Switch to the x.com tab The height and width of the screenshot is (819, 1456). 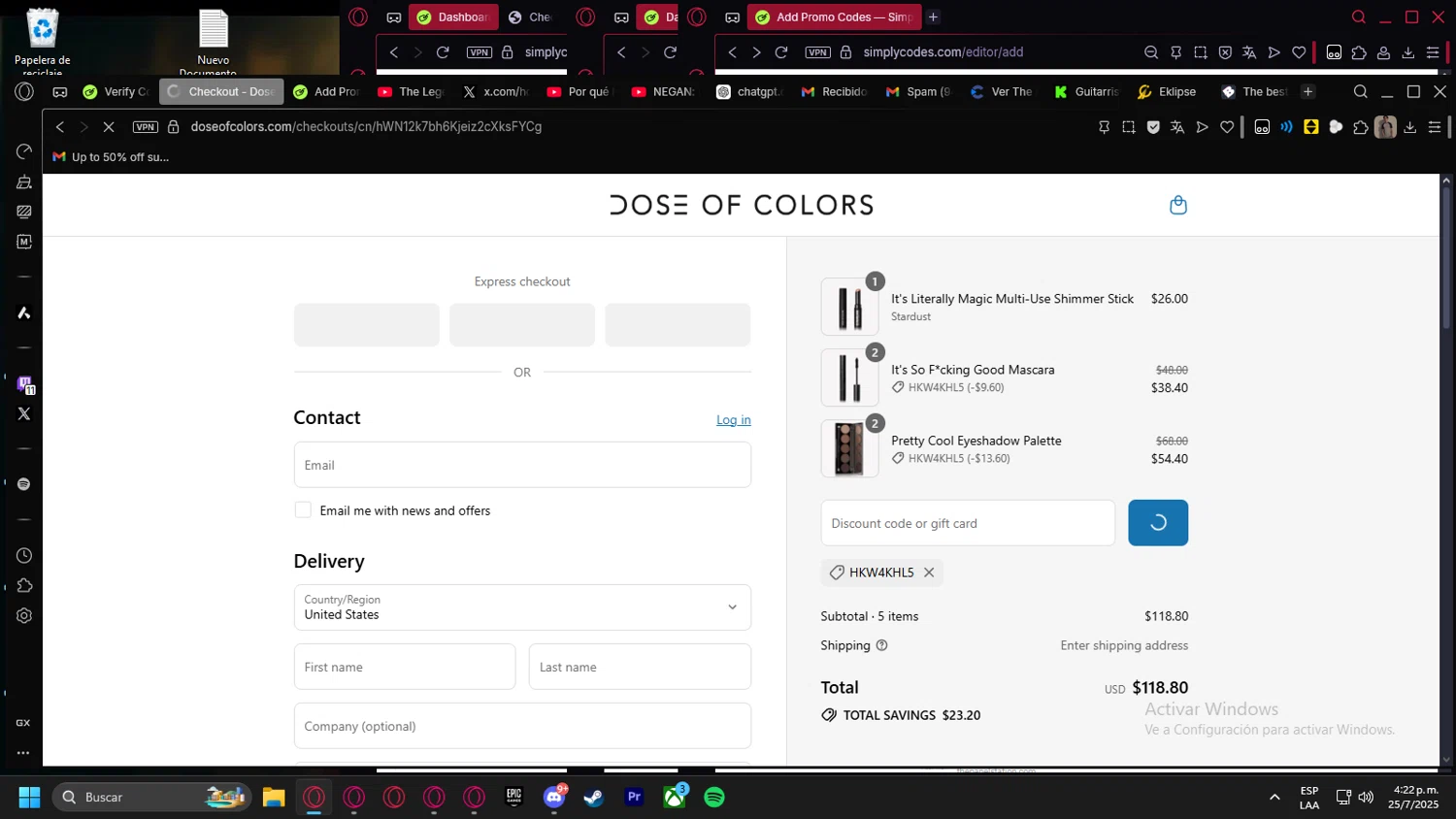(495, 91)
